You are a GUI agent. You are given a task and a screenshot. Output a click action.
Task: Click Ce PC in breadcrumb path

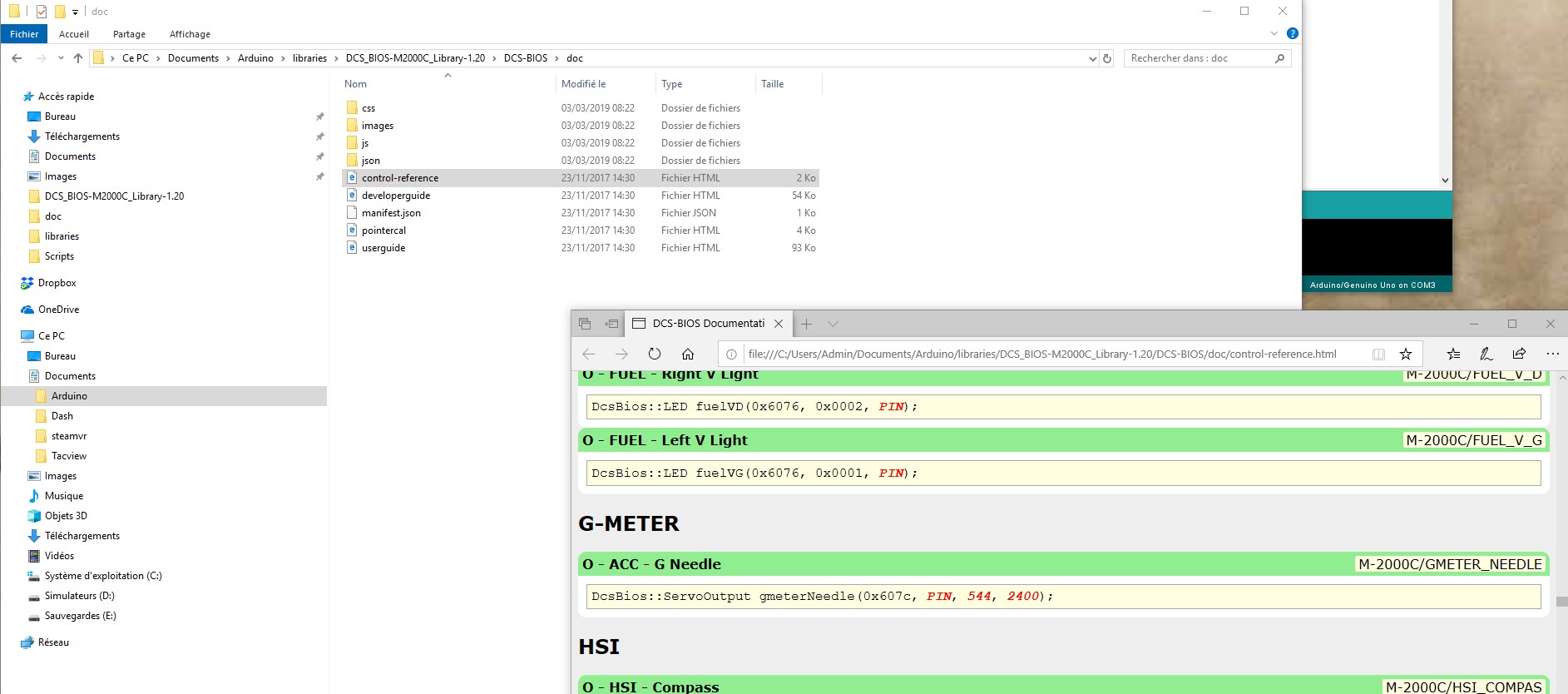pos(136,58)
